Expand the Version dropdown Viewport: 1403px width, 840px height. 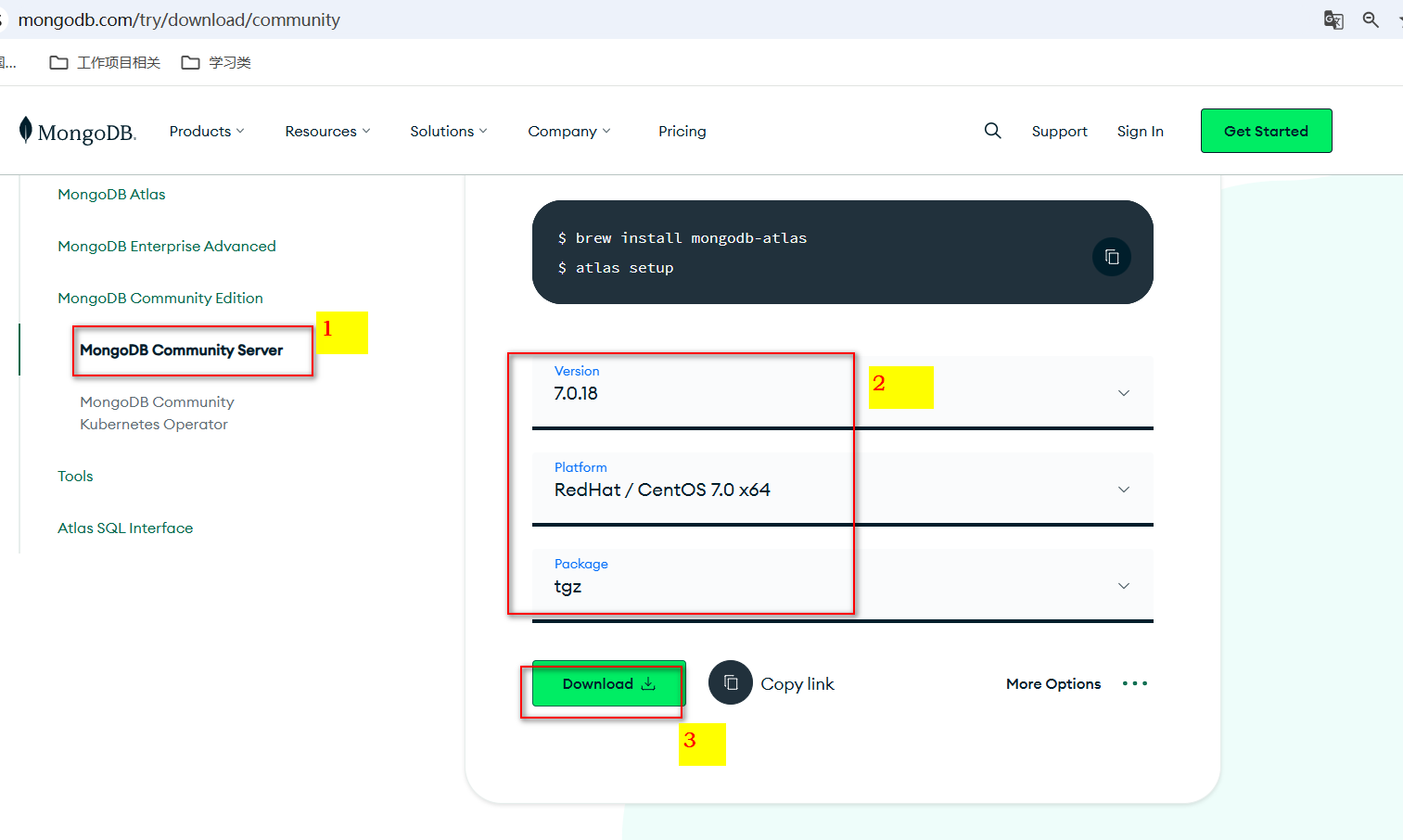coord(1123,393)
